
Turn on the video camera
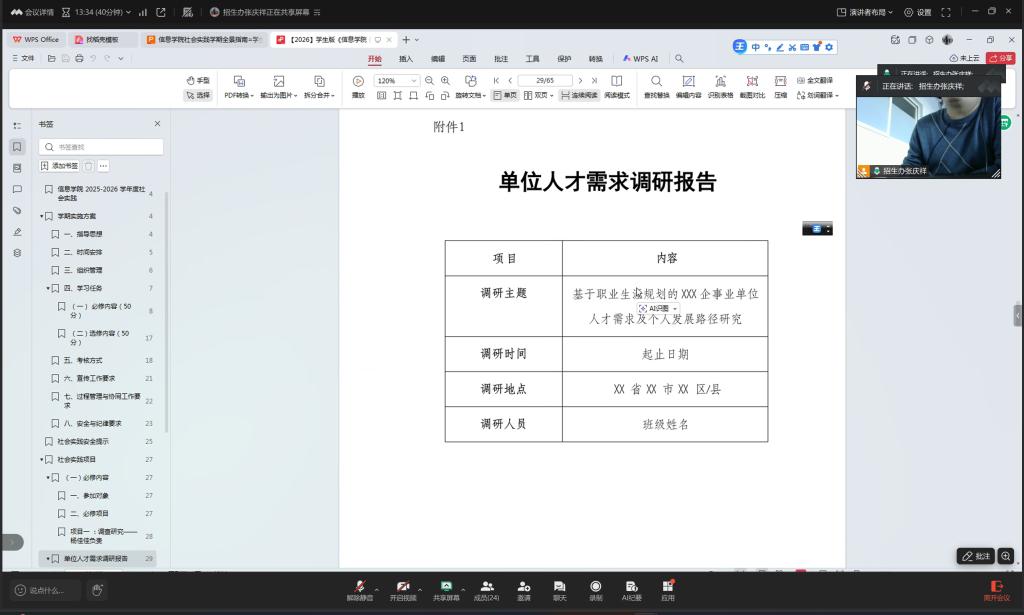pos(402,589)
